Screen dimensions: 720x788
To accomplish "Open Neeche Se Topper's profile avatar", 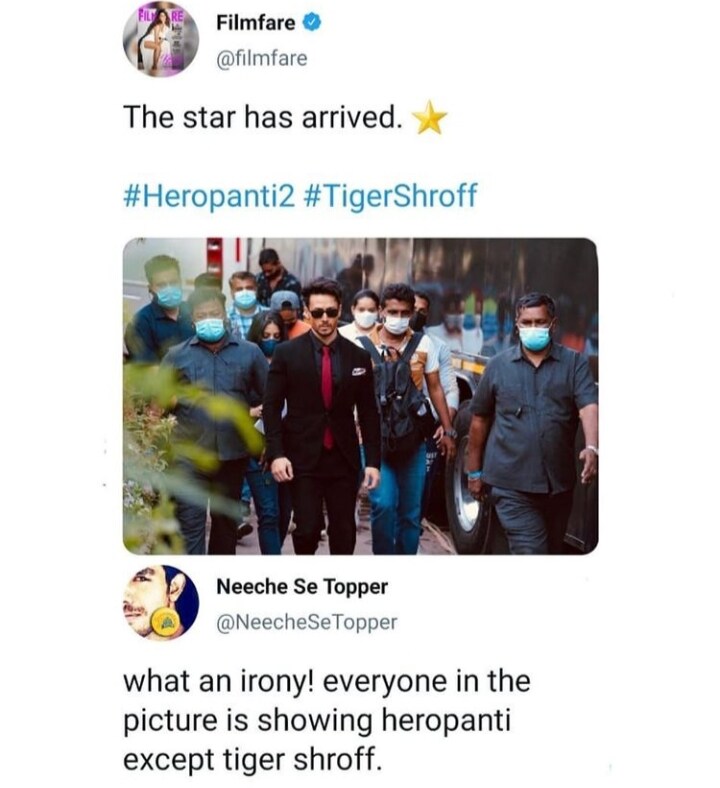I will (x=160, y=602).
